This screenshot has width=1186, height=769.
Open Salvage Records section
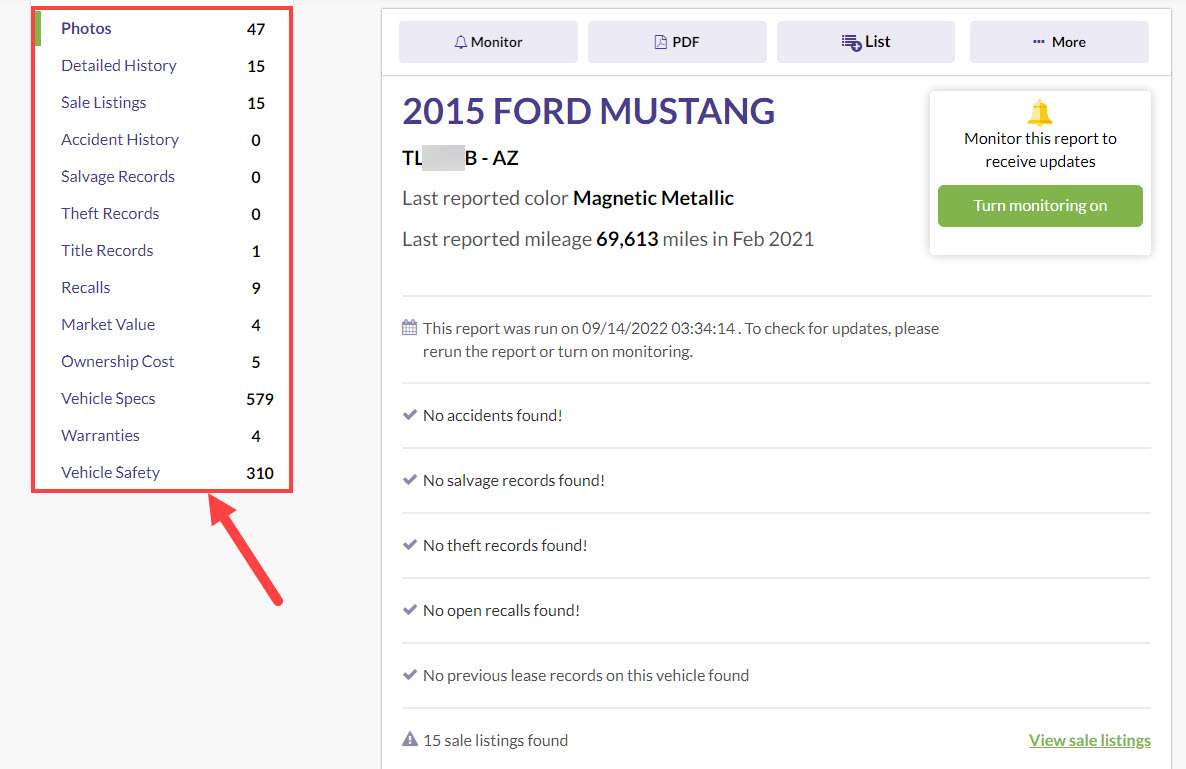click(118, 177)
